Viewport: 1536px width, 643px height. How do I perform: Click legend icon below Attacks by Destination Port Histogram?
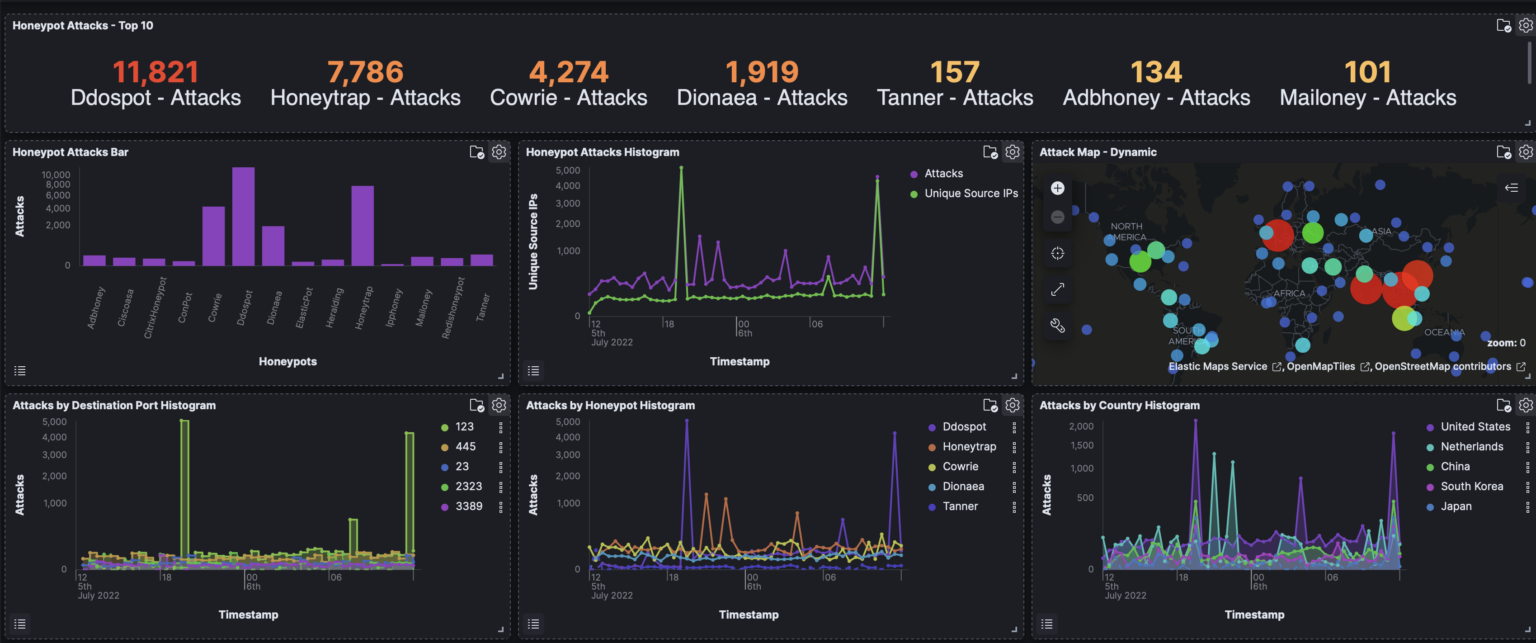pos(19,623)
